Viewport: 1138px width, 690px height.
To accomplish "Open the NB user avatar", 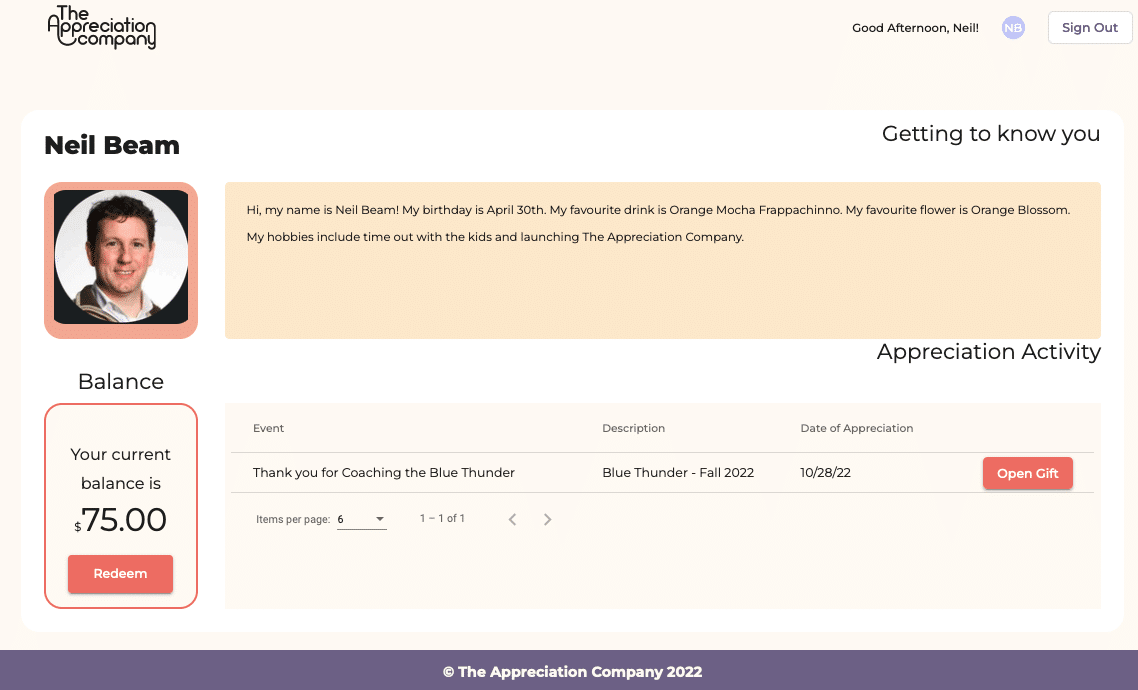I will pyautogui.click(x=1012, y=28).
